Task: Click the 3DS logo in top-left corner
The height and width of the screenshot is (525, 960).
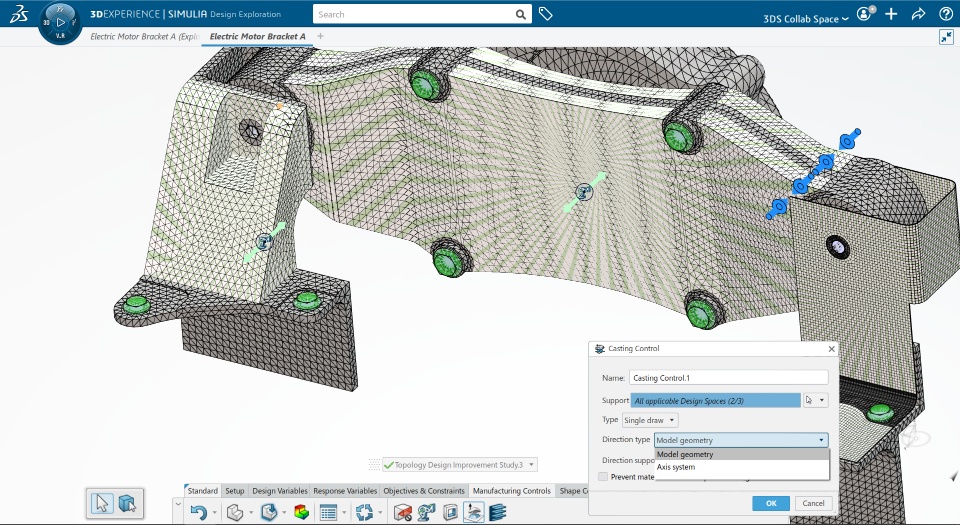Action: tap(18, 13)
